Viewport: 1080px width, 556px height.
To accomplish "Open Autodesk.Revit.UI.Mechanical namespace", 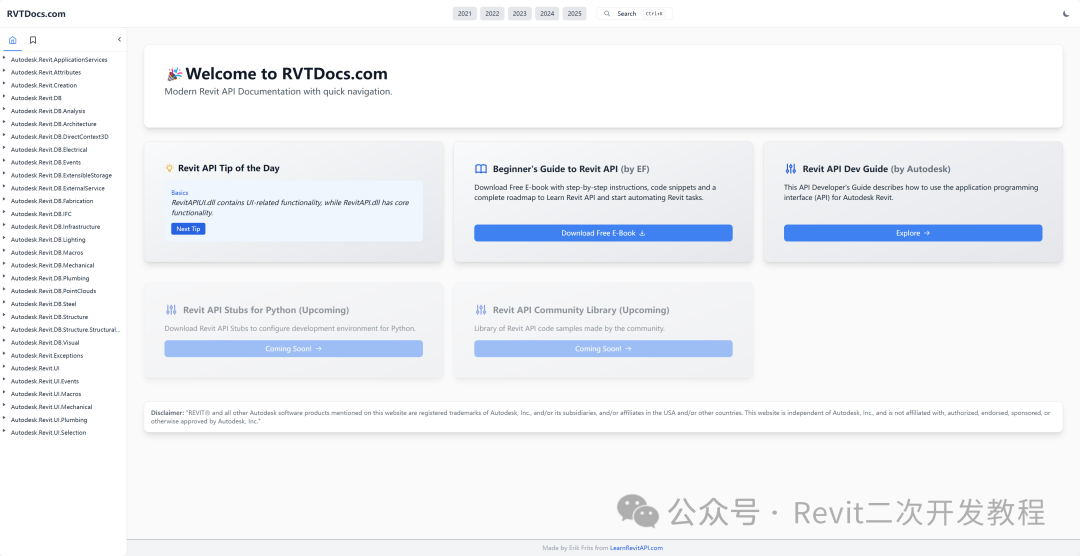I will [x=51, y=406].
